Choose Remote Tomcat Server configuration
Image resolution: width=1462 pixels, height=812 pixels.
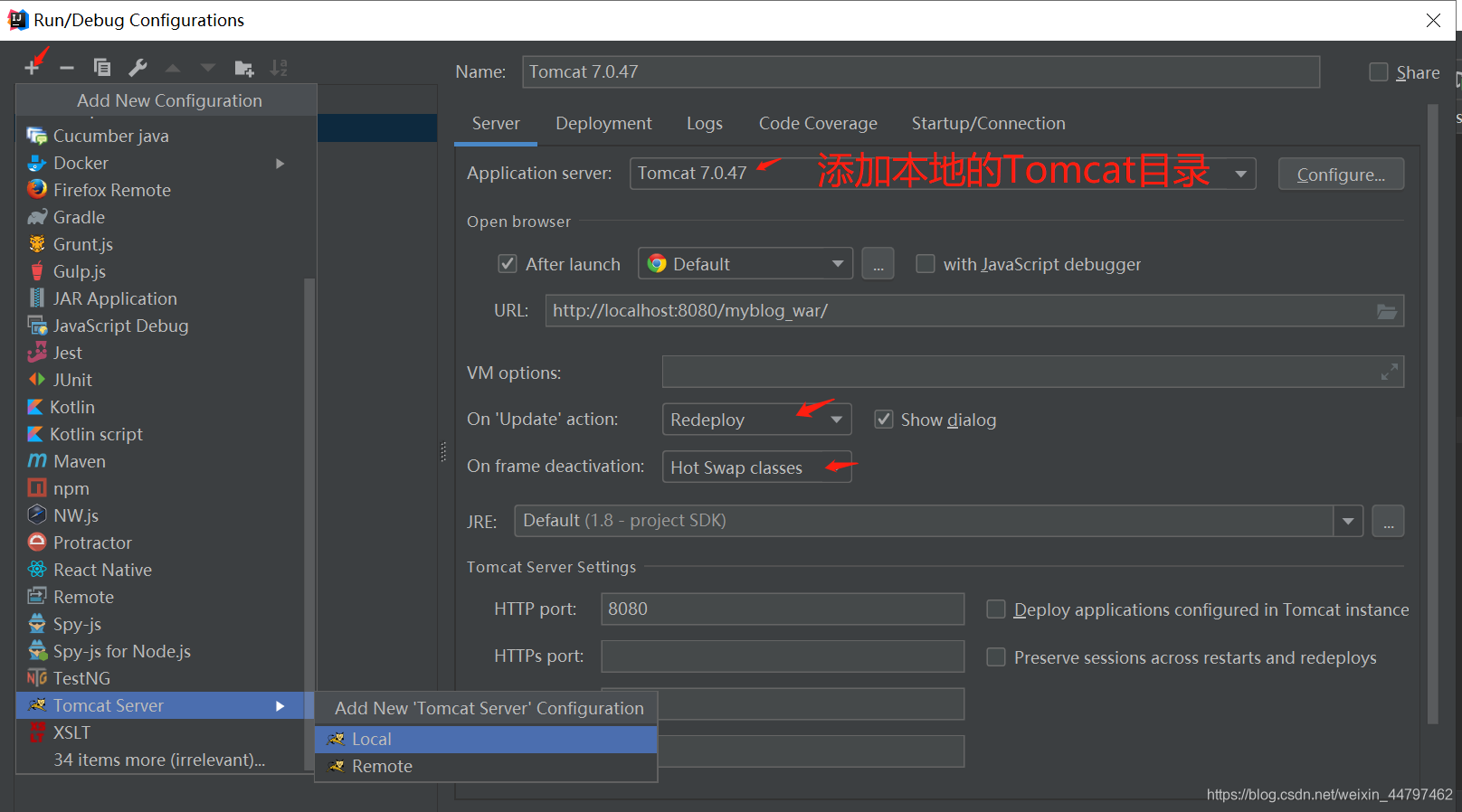(486, 766)
